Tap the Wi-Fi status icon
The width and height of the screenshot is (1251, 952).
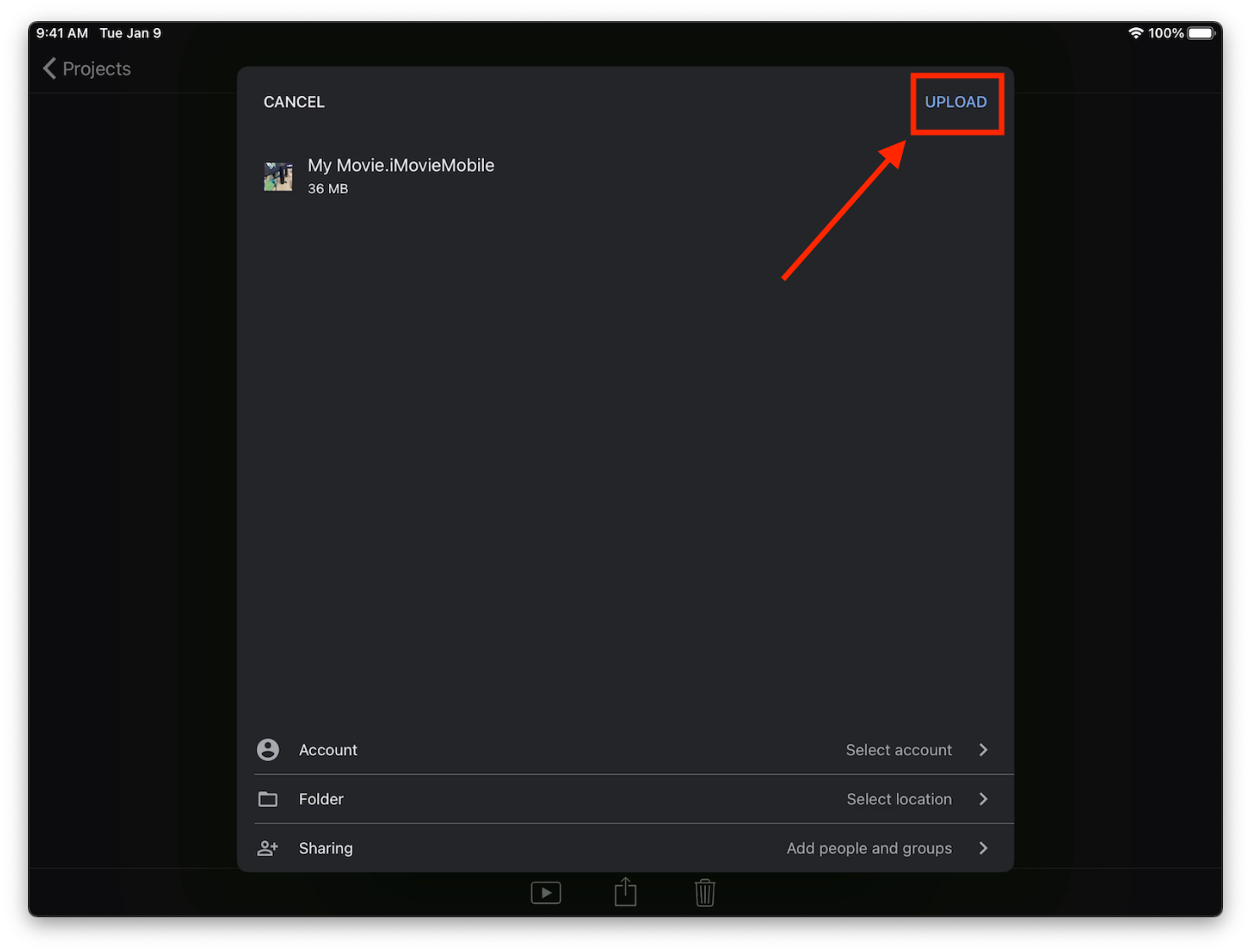1136,33
